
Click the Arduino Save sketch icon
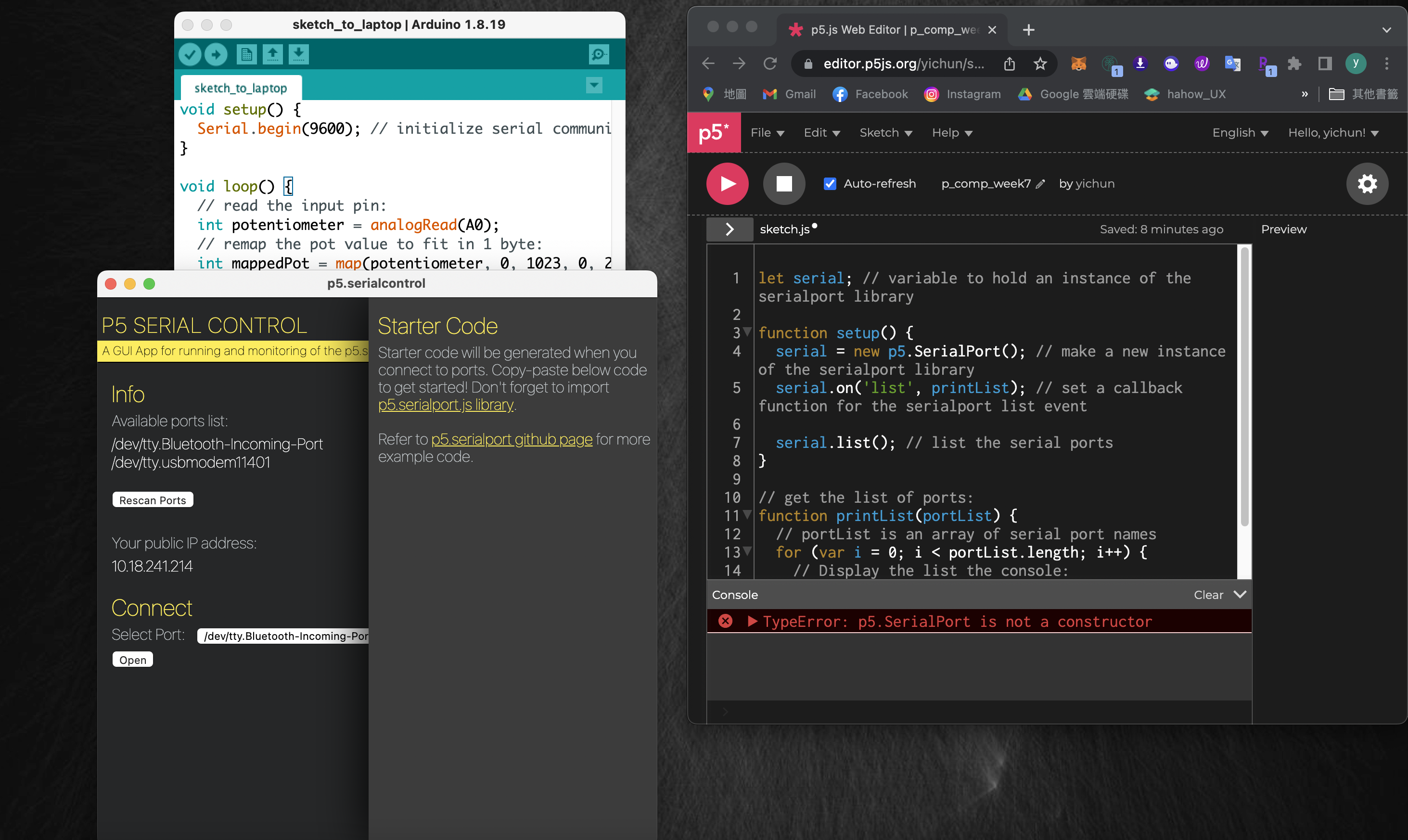298,54
